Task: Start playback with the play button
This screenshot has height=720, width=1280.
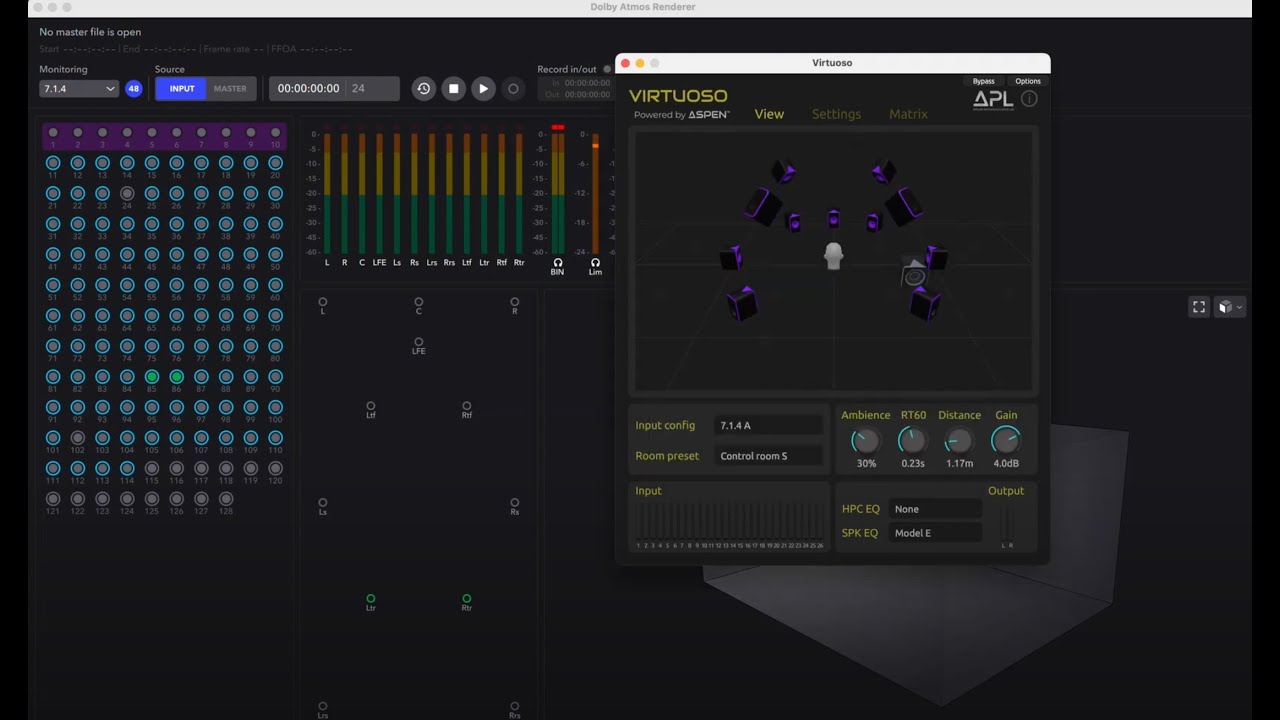Action: coord(483,89)
